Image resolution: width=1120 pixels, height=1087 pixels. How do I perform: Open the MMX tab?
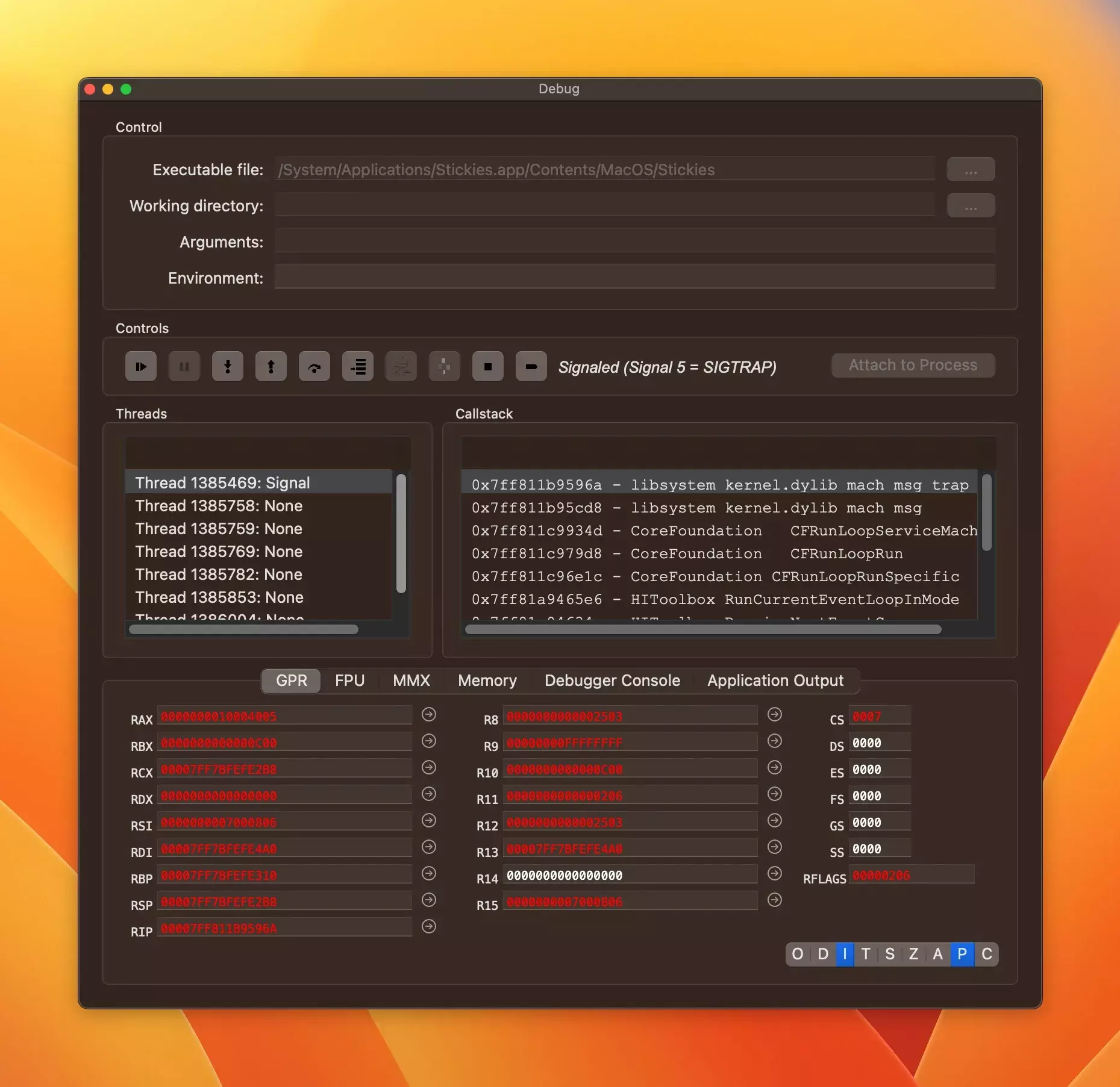411,681
